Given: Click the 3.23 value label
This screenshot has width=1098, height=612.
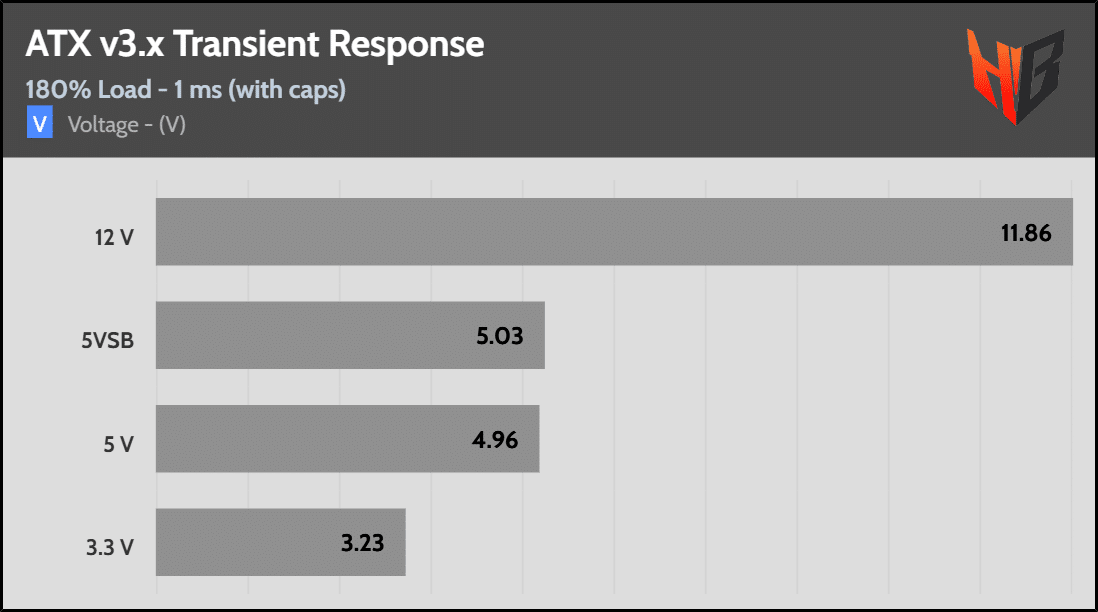Looking at the screenshot, I should click(x=361, y=542).
